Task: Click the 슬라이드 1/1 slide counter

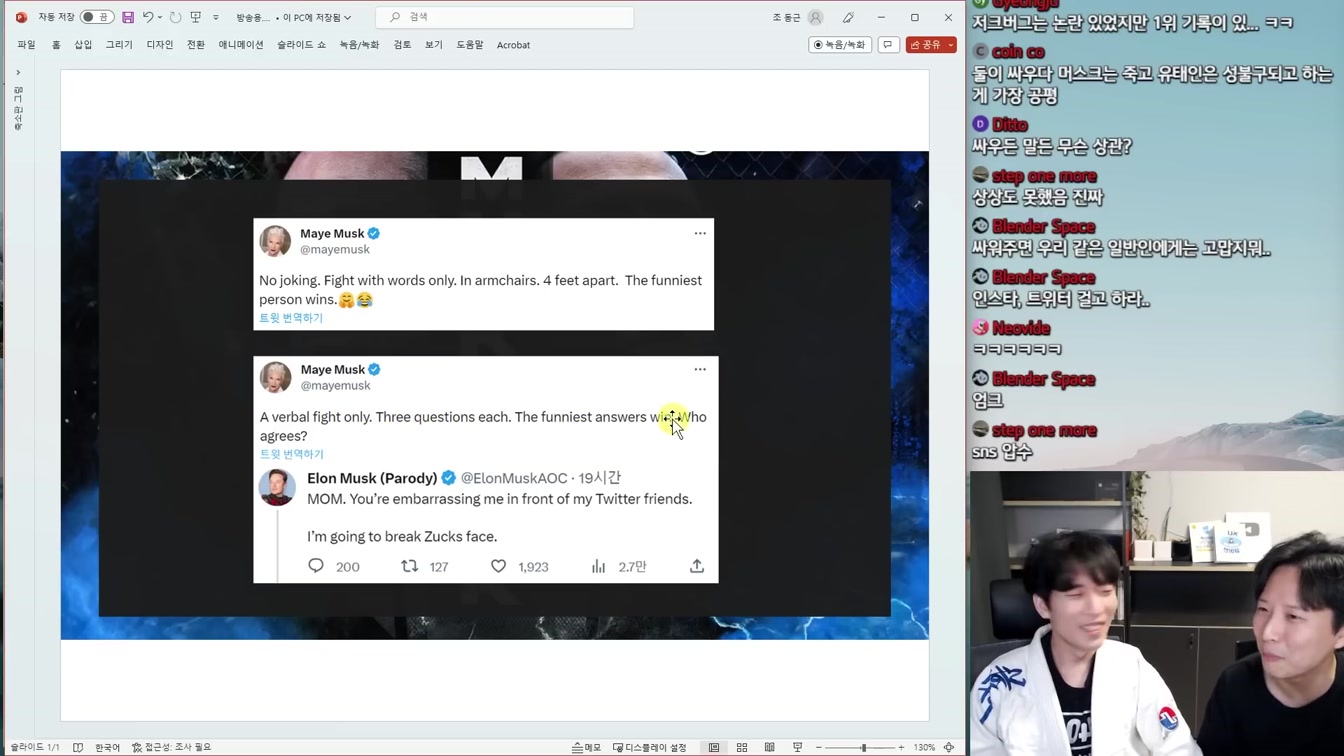Action: click(x=35, y=747)
